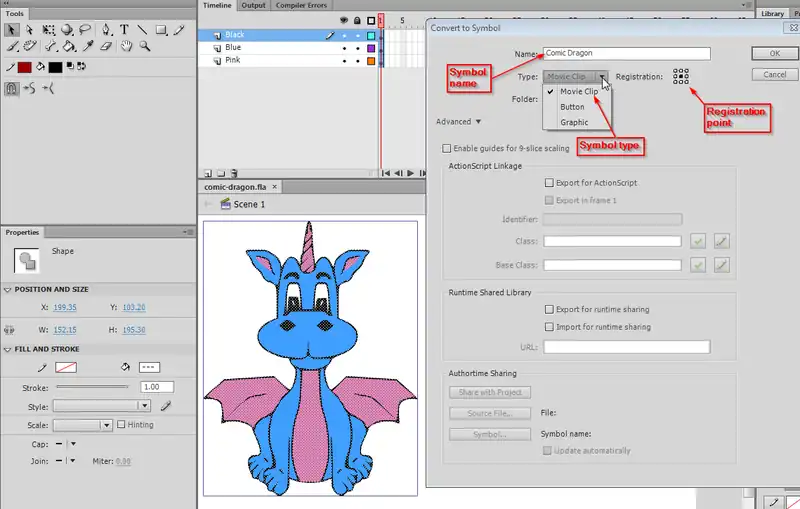The image size is (800, 509).
Task: Click the red stroke color swatch
Action: pos(25,67)
